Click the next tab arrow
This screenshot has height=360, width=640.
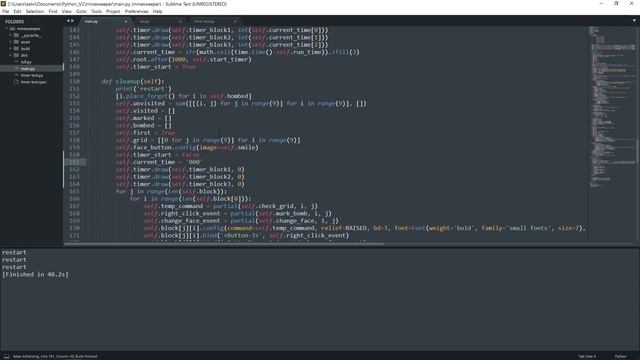point(73,21)
